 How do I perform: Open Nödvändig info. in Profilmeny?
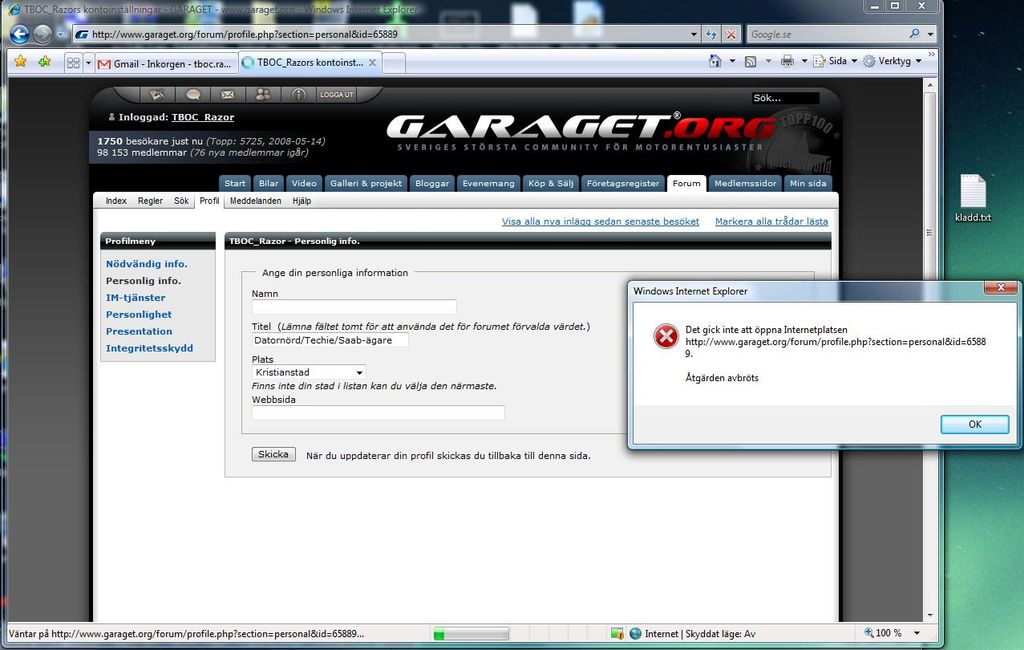point(146,264)
